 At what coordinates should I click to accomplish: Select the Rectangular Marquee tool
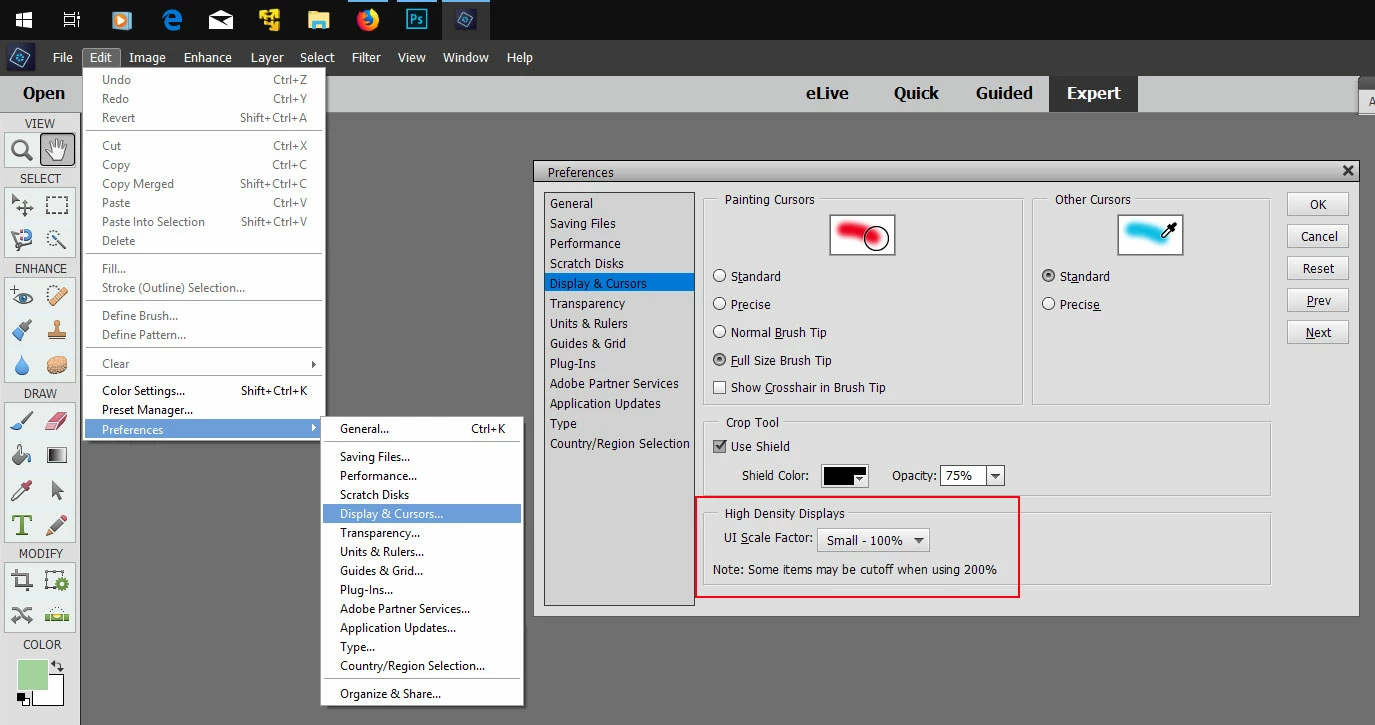[x=57, y=206]
